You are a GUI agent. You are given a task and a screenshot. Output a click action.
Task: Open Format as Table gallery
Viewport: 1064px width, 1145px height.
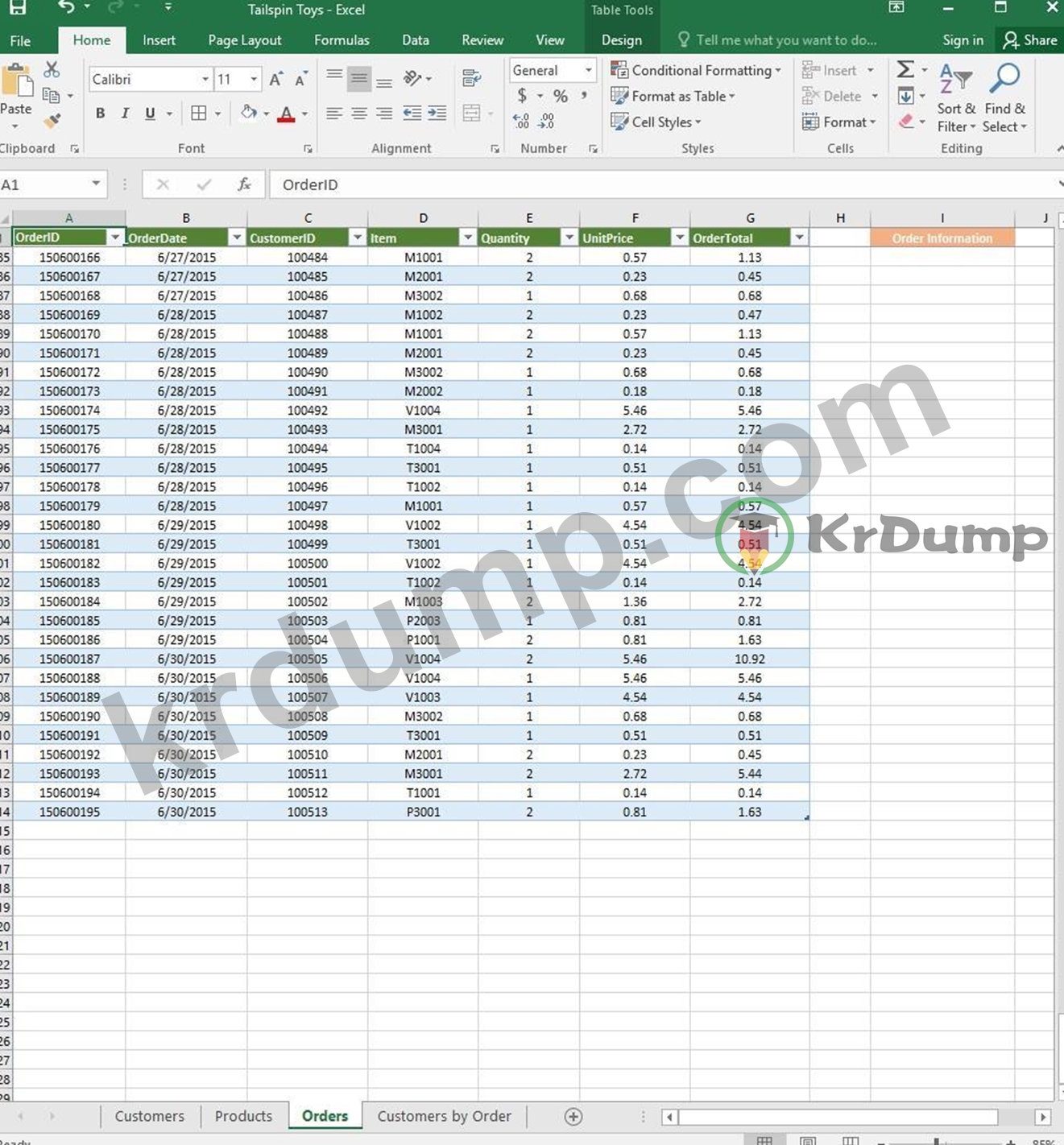[673, 96]
